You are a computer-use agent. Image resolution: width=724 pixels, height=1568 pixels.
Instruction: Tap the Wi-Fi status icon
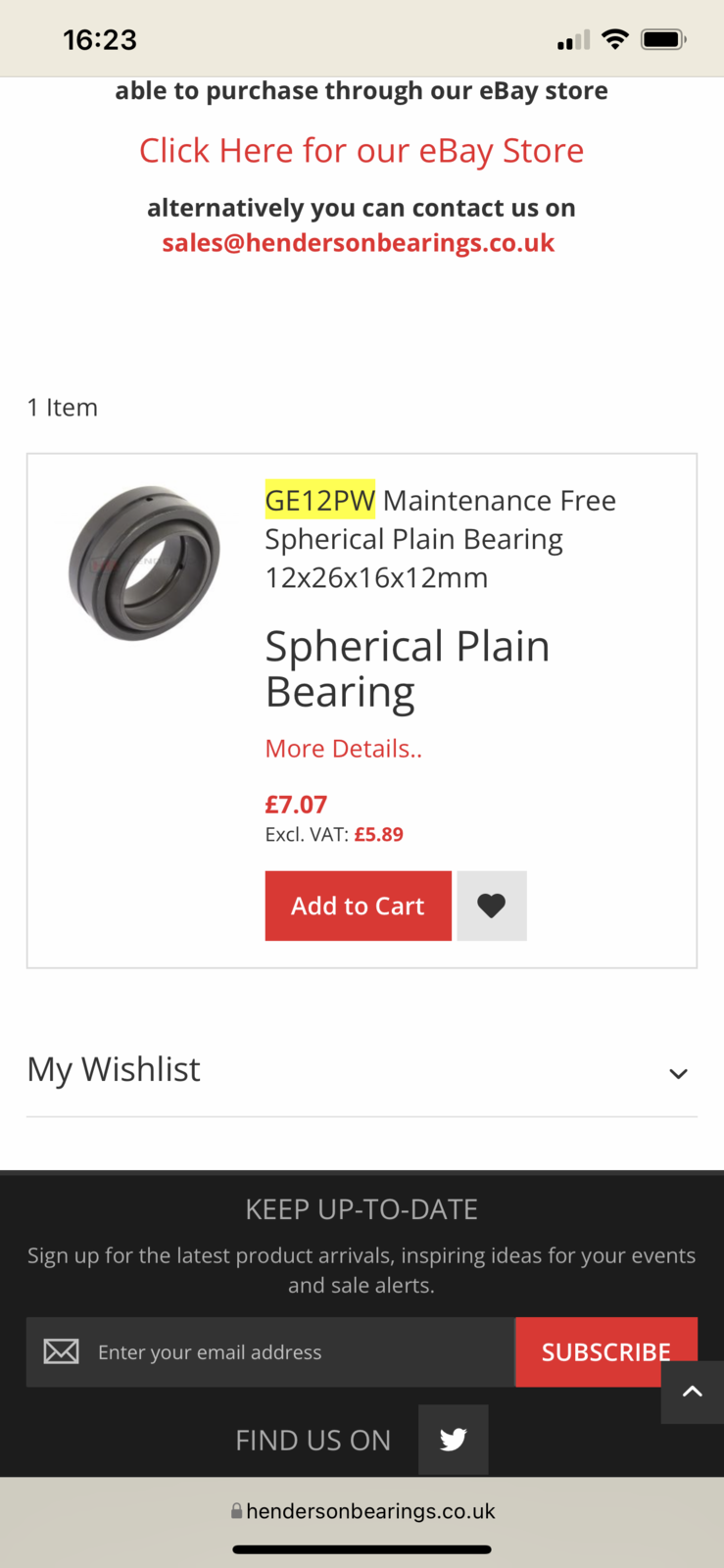pyautogui.click(x=614, y=39)
